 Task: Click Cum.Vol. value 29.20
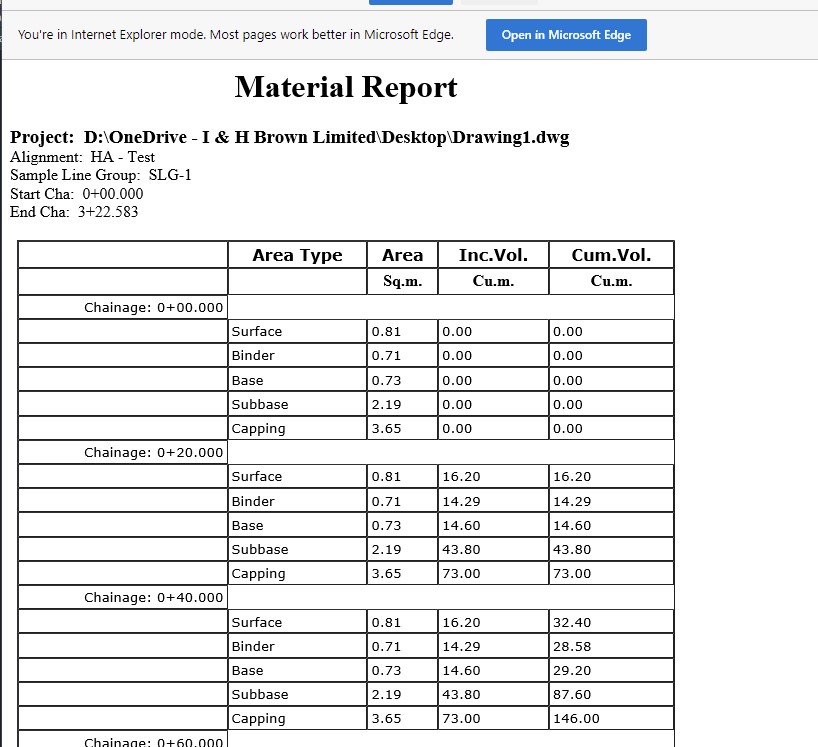coord(572,670)
